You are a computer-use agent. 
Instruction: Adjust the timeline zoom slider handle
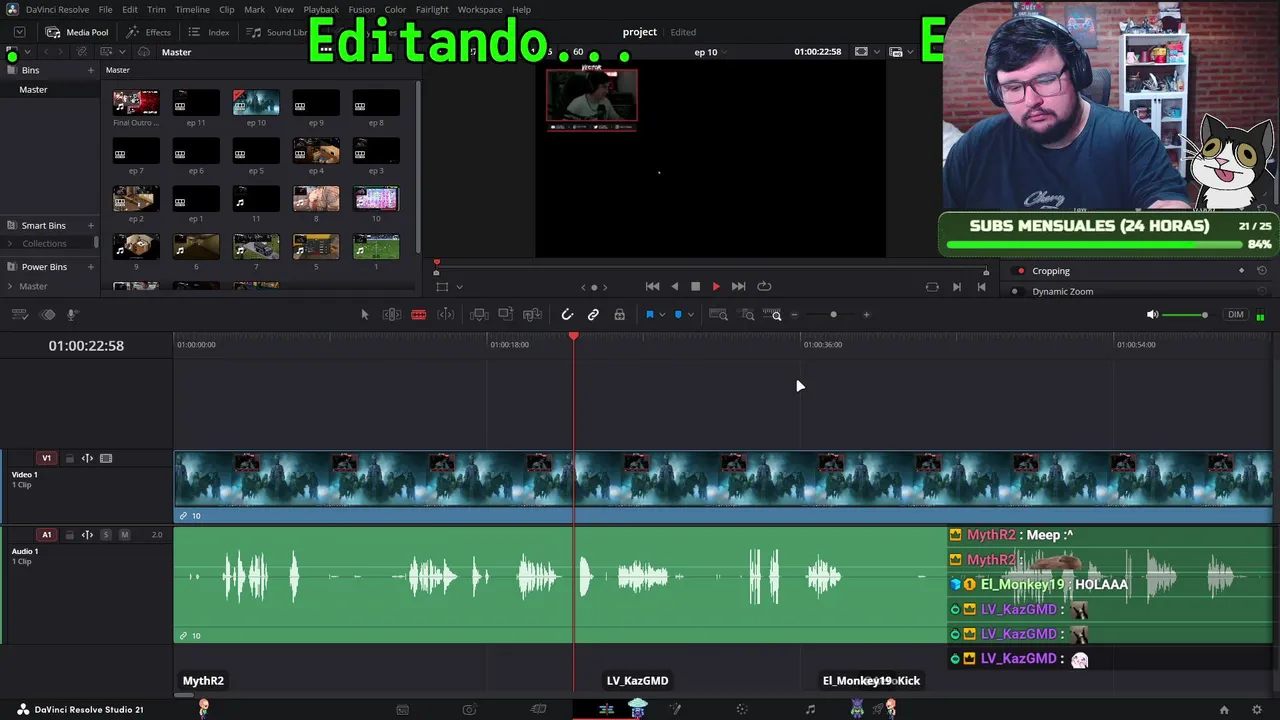pyautogui.click(x=833, y=315)
